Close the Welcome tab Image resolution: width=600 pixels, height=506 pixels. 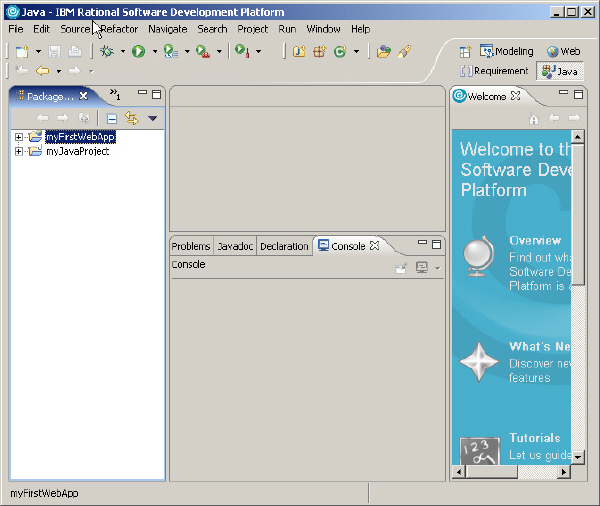[516, 95]
